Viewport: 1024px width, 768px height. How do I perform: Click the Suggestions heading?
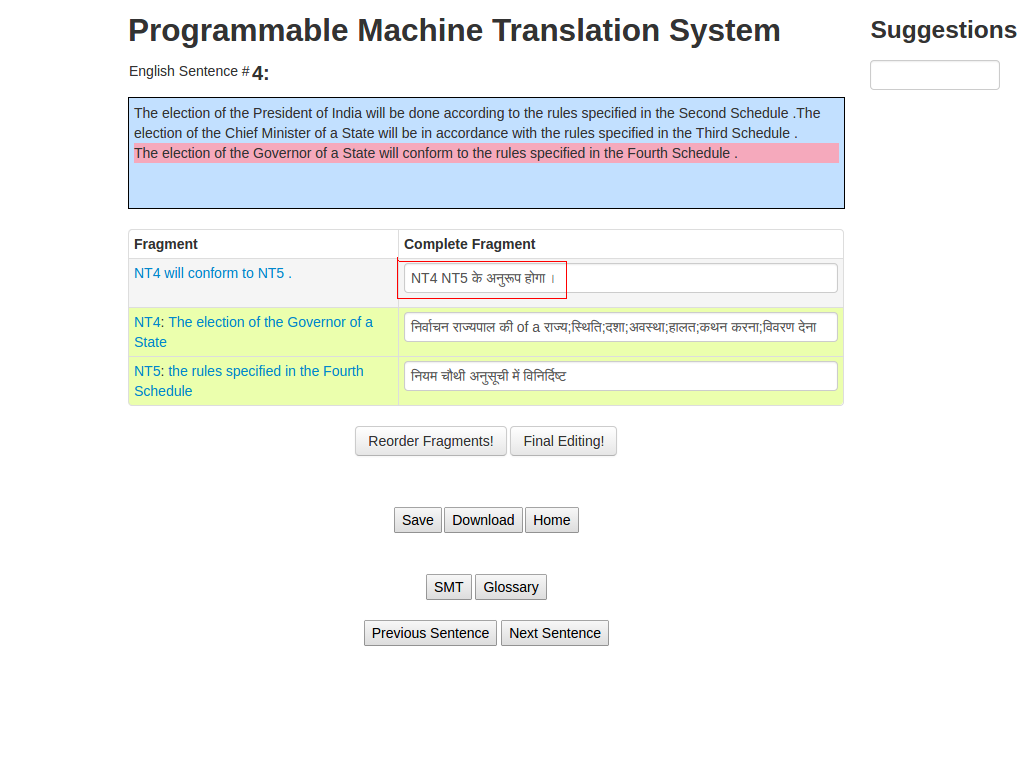[944, 30]
